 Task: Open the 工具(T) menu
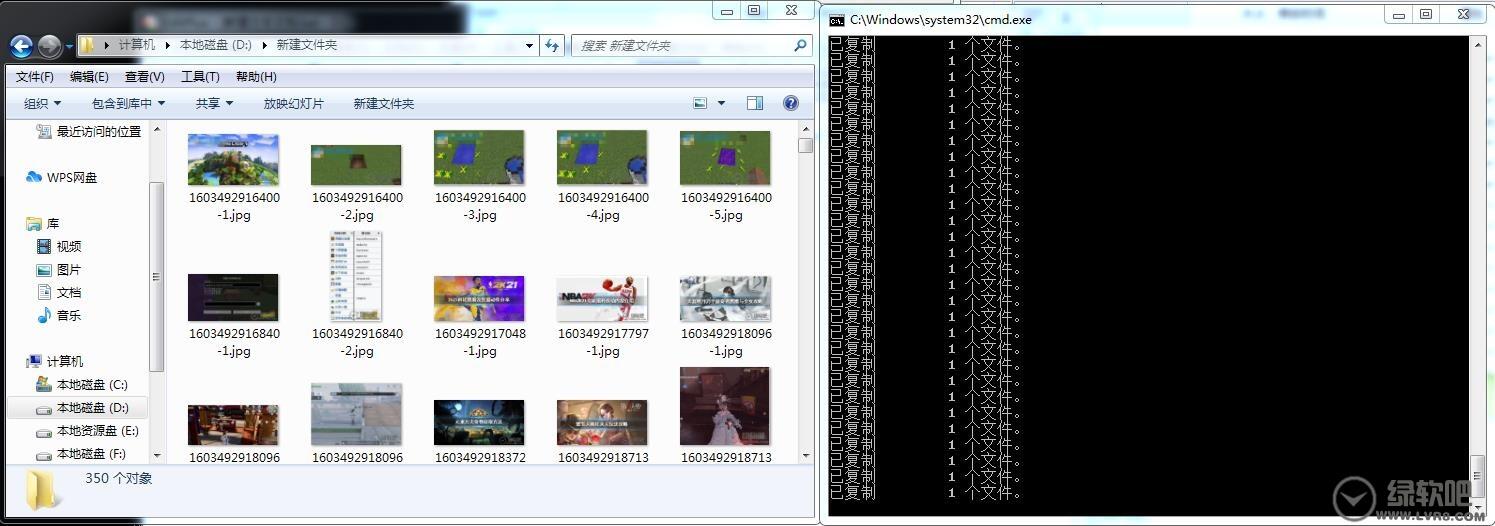pos(200,77)
